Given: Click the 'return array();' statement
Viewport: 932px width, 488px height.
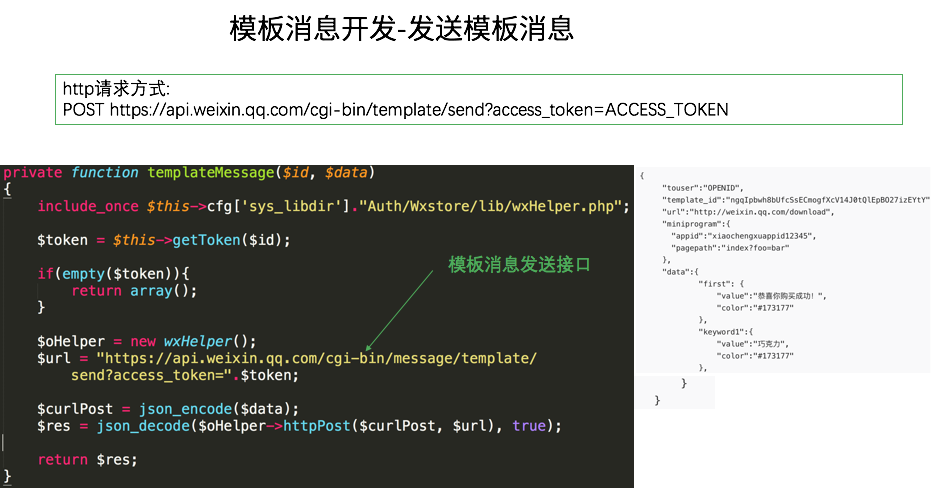Looking at the screenshot, I should pyautogui.click(x=134, y=291).
